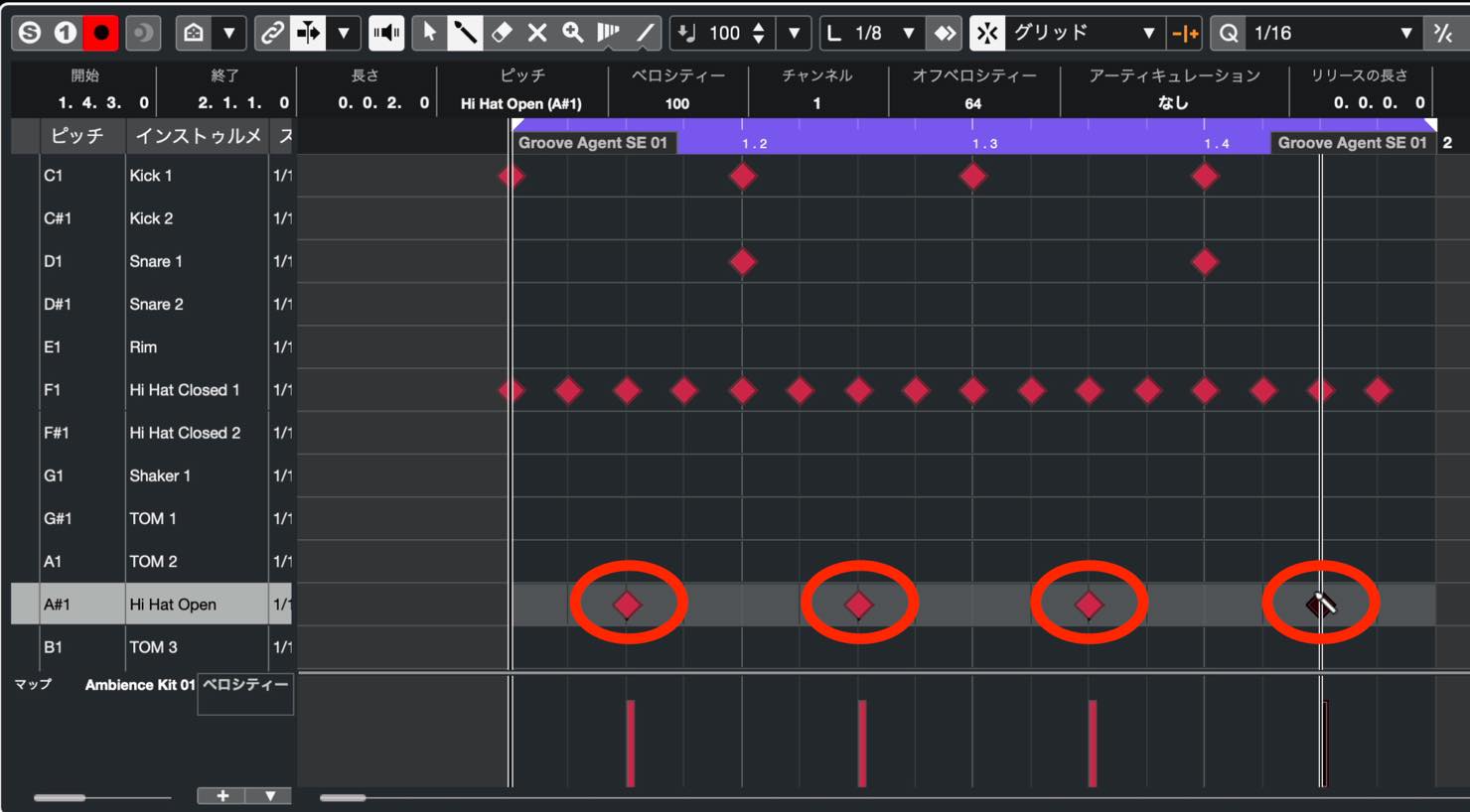Click the ピッチ column header
This screenshot has height=812, width=1470.
tap(77, 136)
